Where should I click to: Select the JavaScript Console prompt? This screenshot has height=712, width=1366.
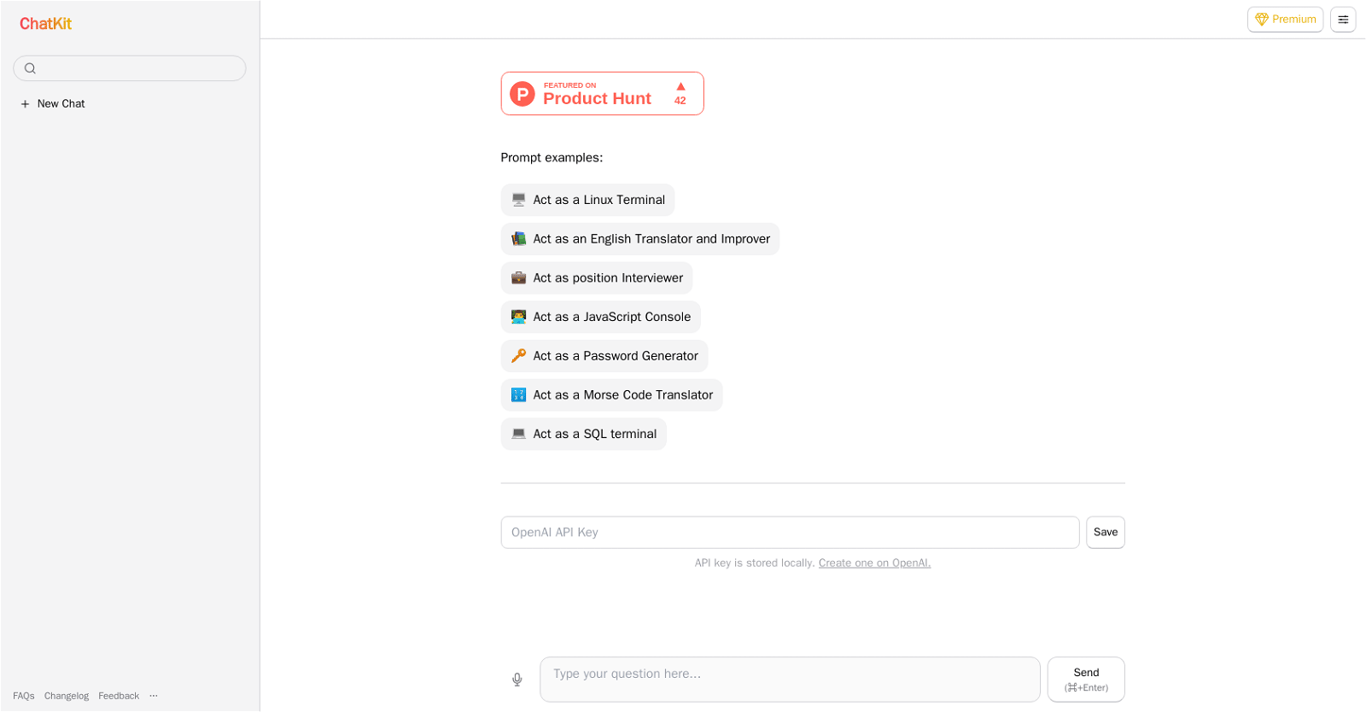601,317
